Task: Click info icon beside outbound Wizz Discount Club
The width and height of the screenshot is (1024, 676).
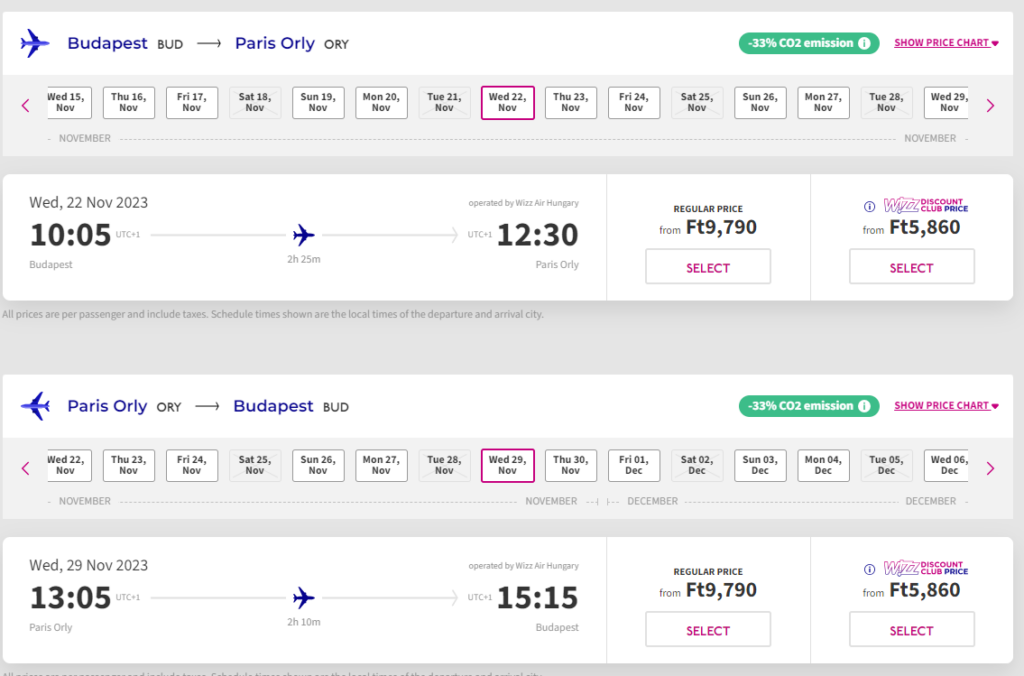Action: [x=869, y=207]
